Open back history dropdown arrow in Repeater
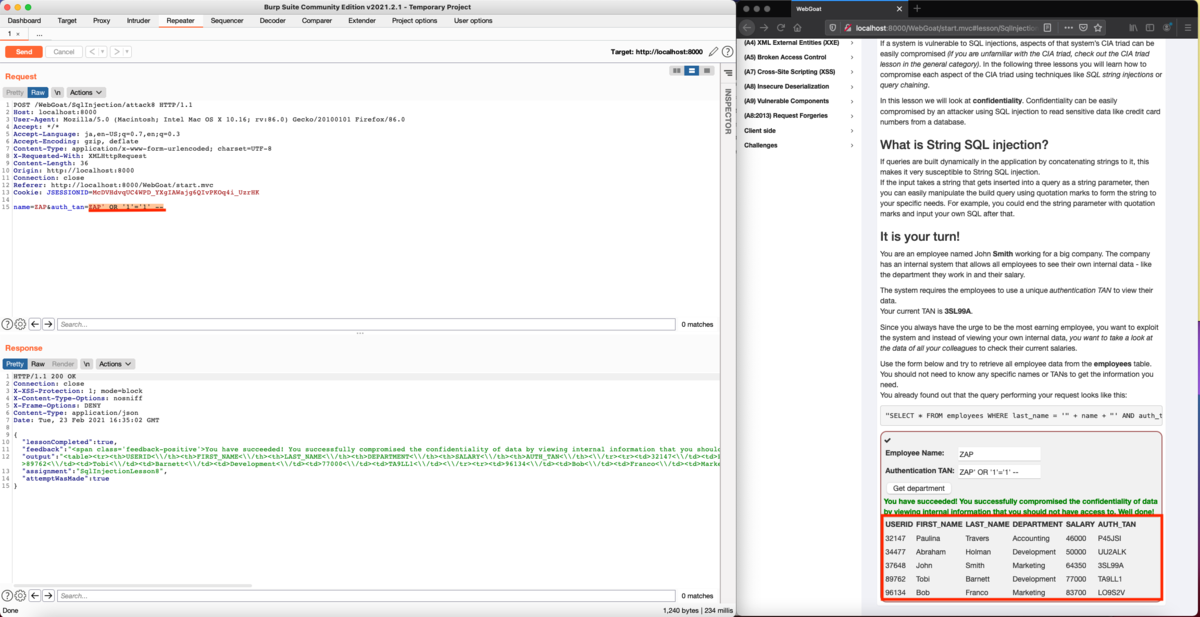 pos(101,51)
